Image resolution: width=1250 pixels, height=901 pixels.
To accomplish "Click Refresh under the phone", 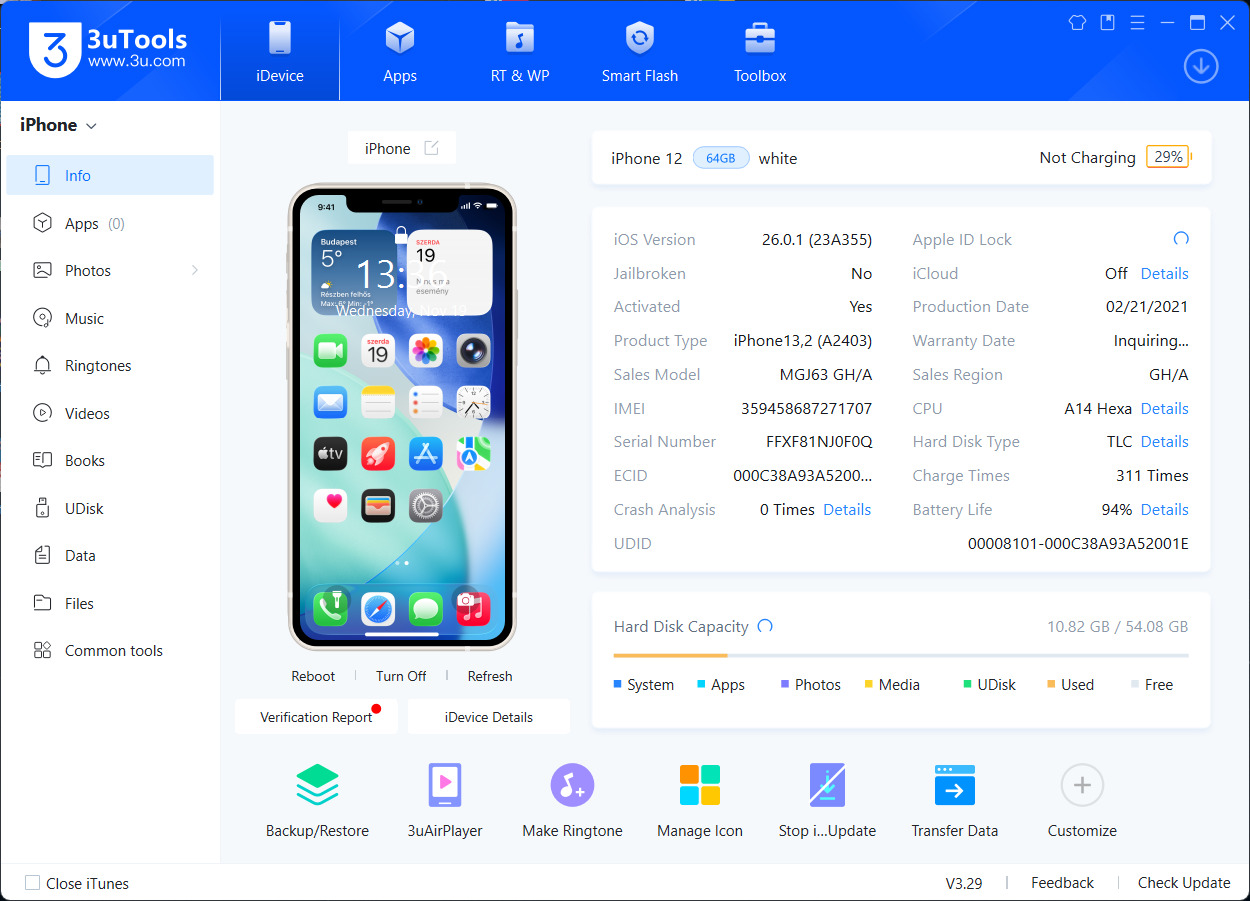I will pyautogui.click(x=490, y=676).
